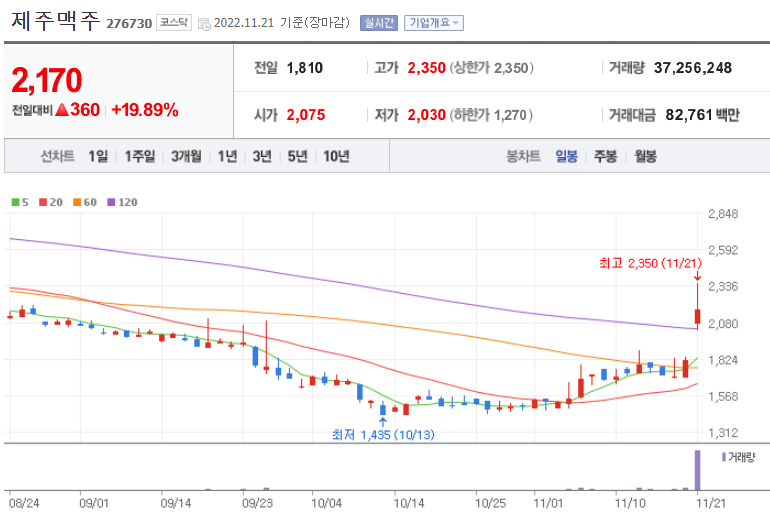Click the 하한가 1,270 lower limit text

point(492,115)
